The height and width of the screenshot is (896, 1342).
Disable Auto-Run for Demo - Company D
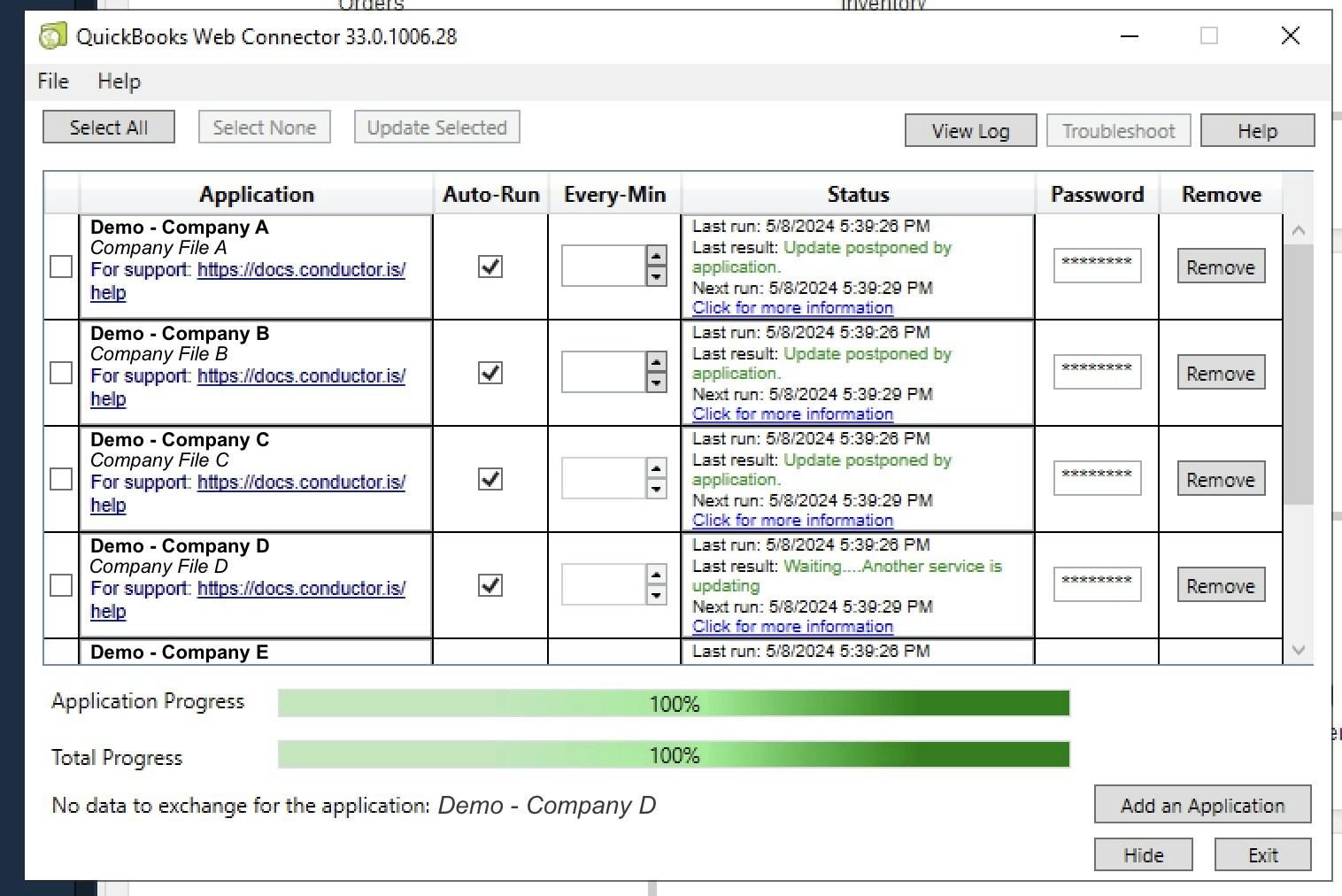click(490, 585)
